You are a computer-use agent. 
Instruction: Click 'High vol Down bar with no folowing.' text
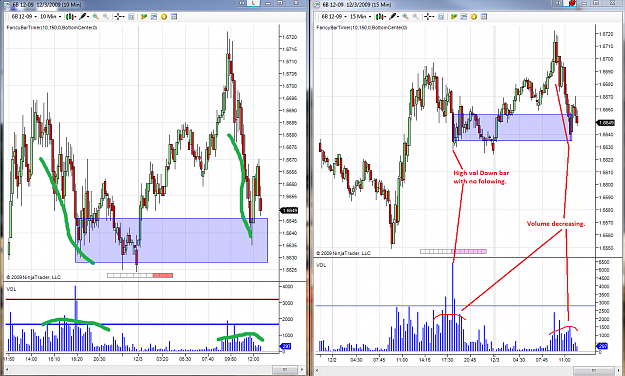click(x=481, y=177)
